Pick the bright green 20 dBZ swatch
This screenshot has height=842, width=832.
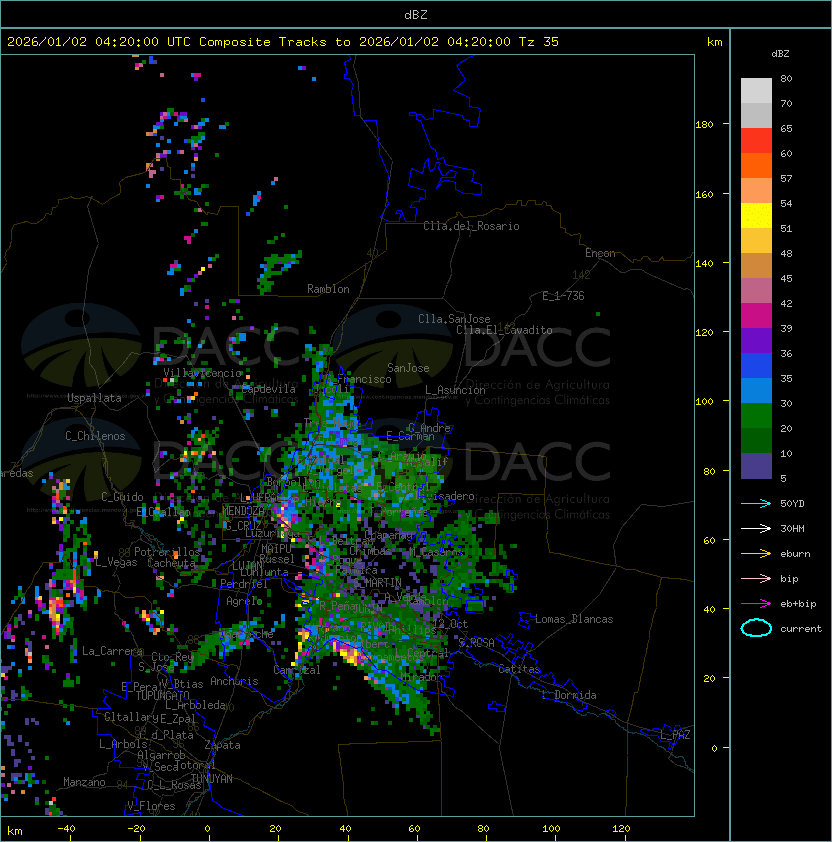point(756,416)
